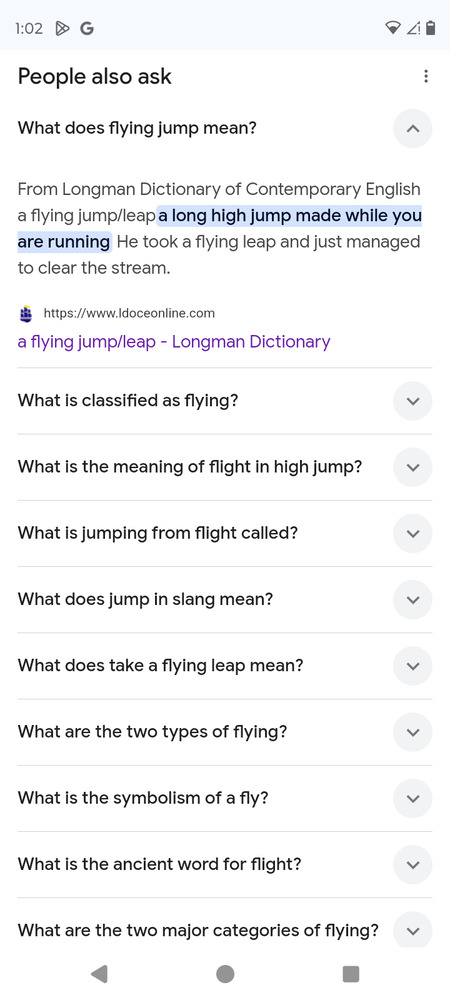Tap the Android back navigation button
Image resolution: width=450 pixels, height=1000 pixels.
[99, 974]
